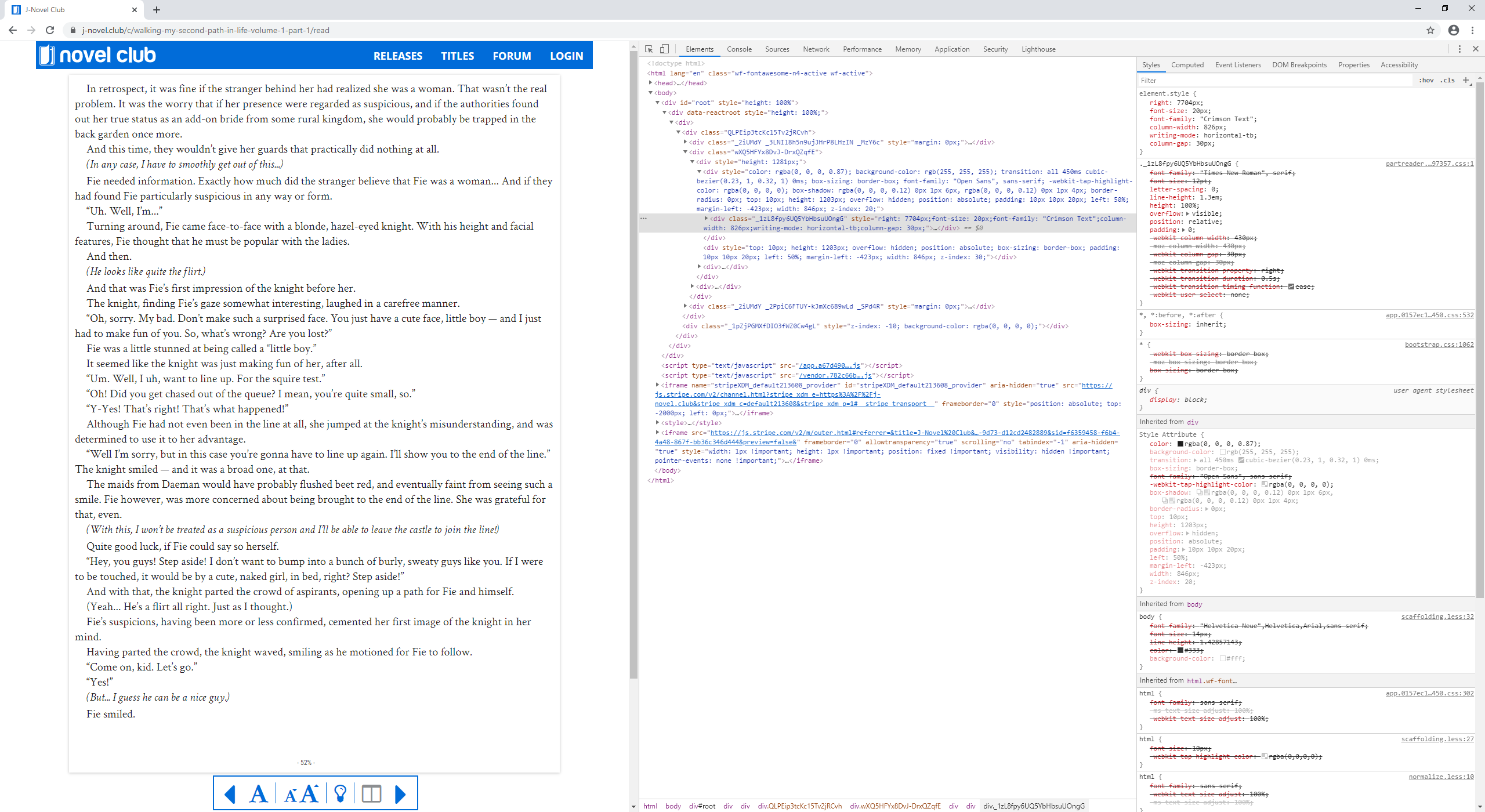
Task: Click the Styles filter input field
Action: click(x=1275, y=80)
